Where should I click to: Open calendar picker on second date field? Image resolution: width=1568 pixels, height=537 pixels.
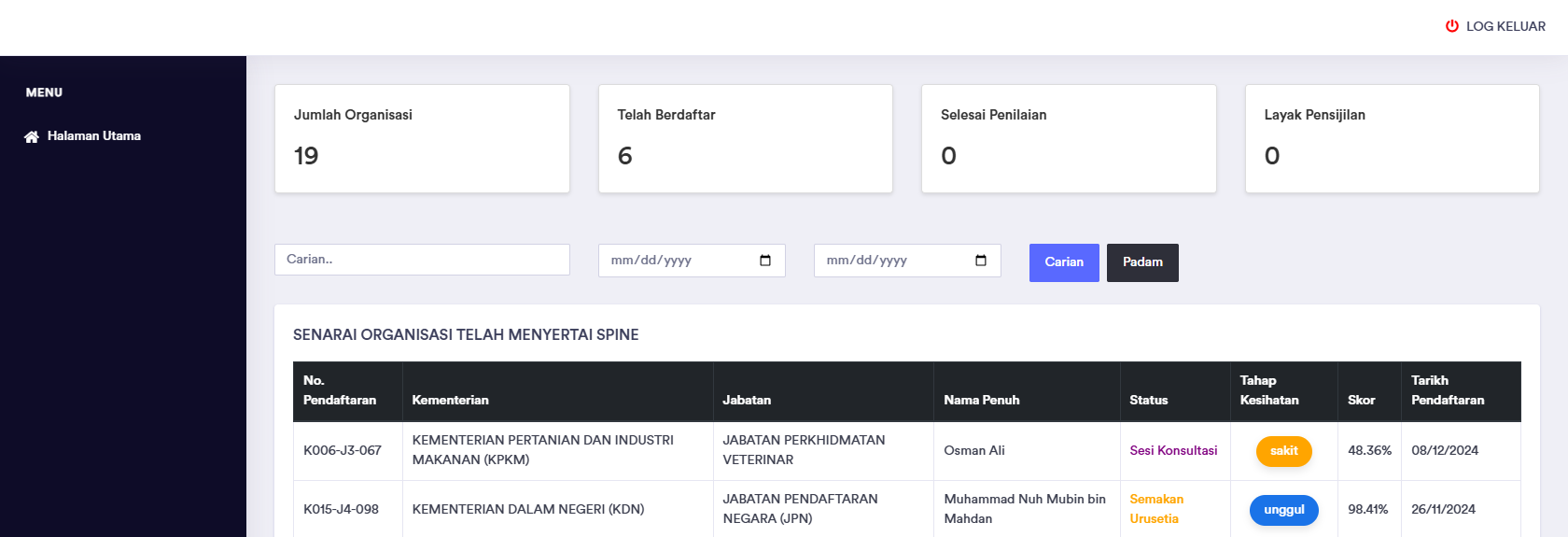tap(981, 261)
